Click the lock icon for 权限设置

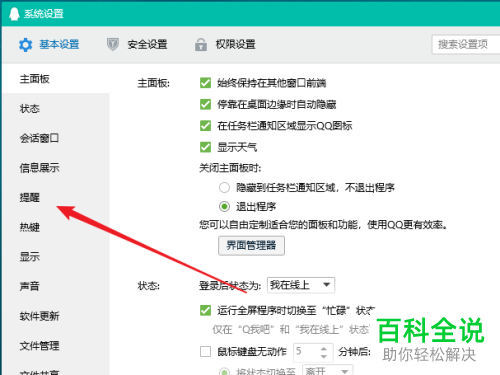(x=201, y=44)
